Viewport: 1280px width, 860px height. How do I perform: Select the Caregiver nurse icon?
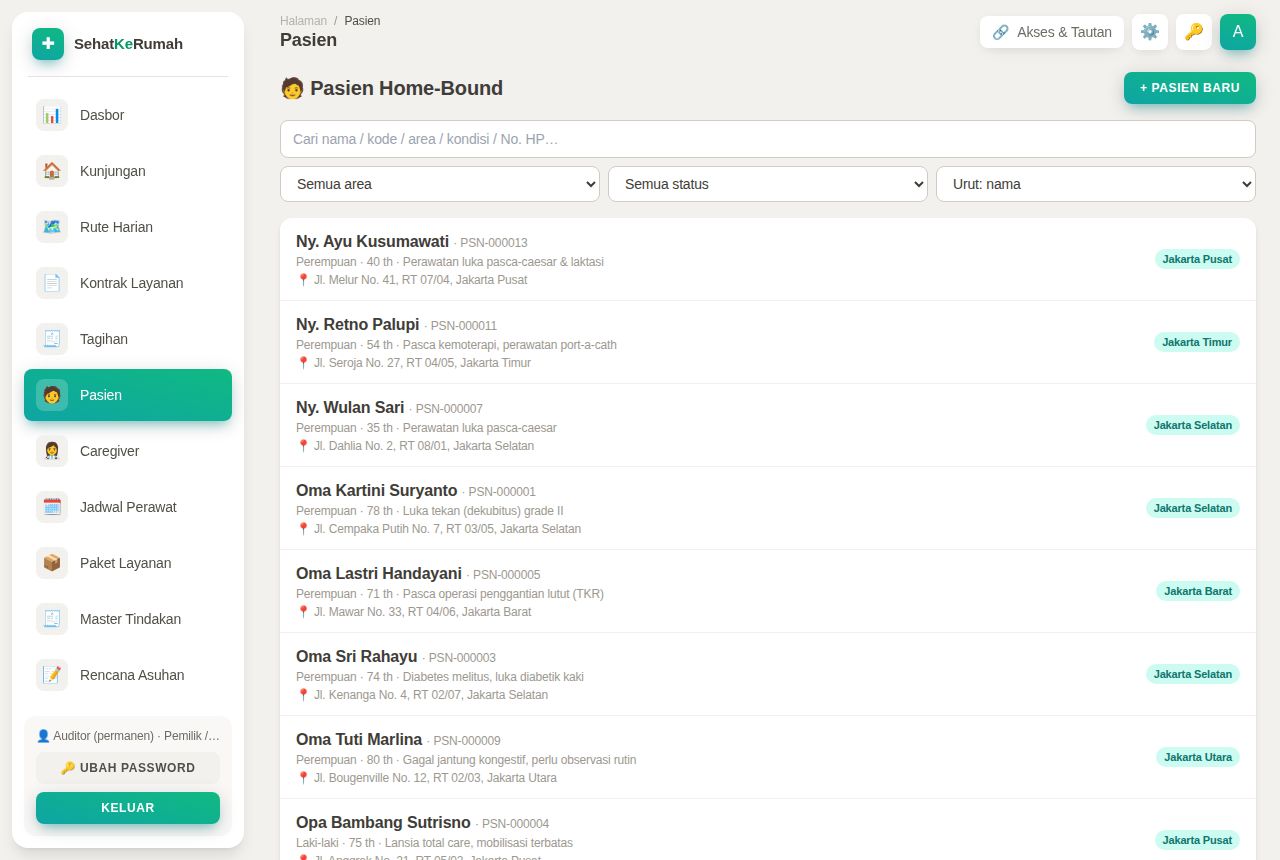click(52, 451)
